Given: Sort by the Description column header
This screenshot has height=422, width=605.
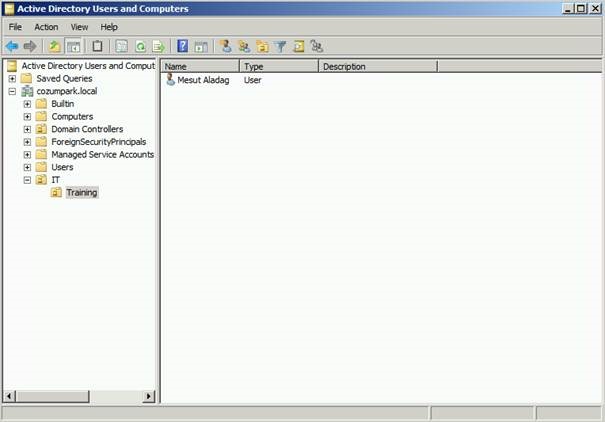Looking at the screenshot, I should coord(378,66).
